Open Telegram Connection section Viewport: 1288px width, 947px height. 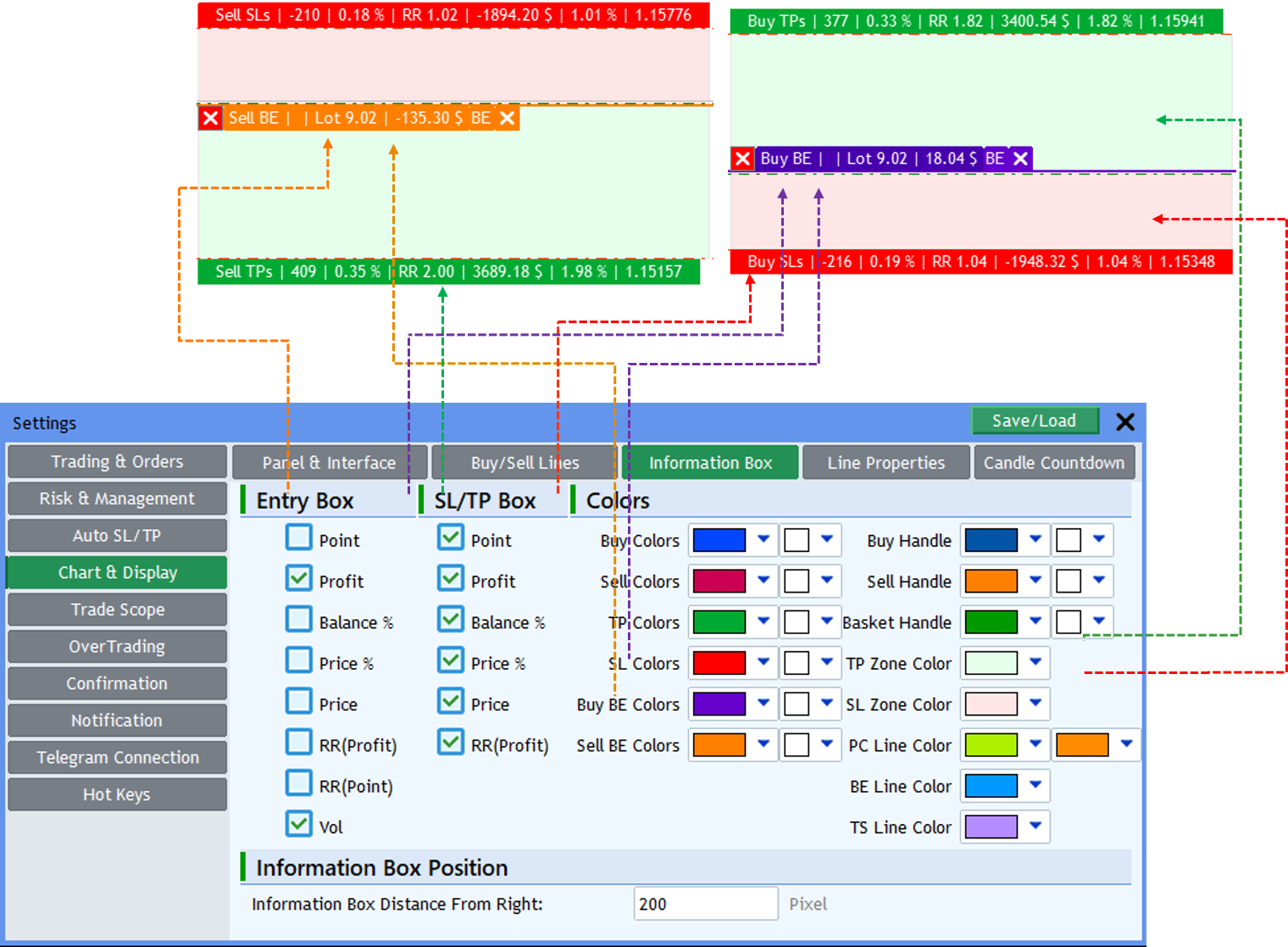117,758
